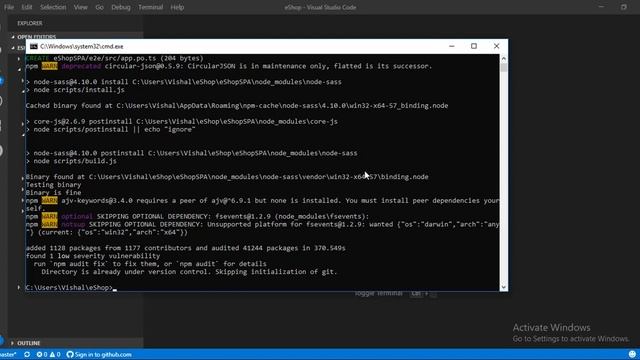The image size is (640, 360).
Task: Close the cmd.exe window
Action: pos(496,46)
